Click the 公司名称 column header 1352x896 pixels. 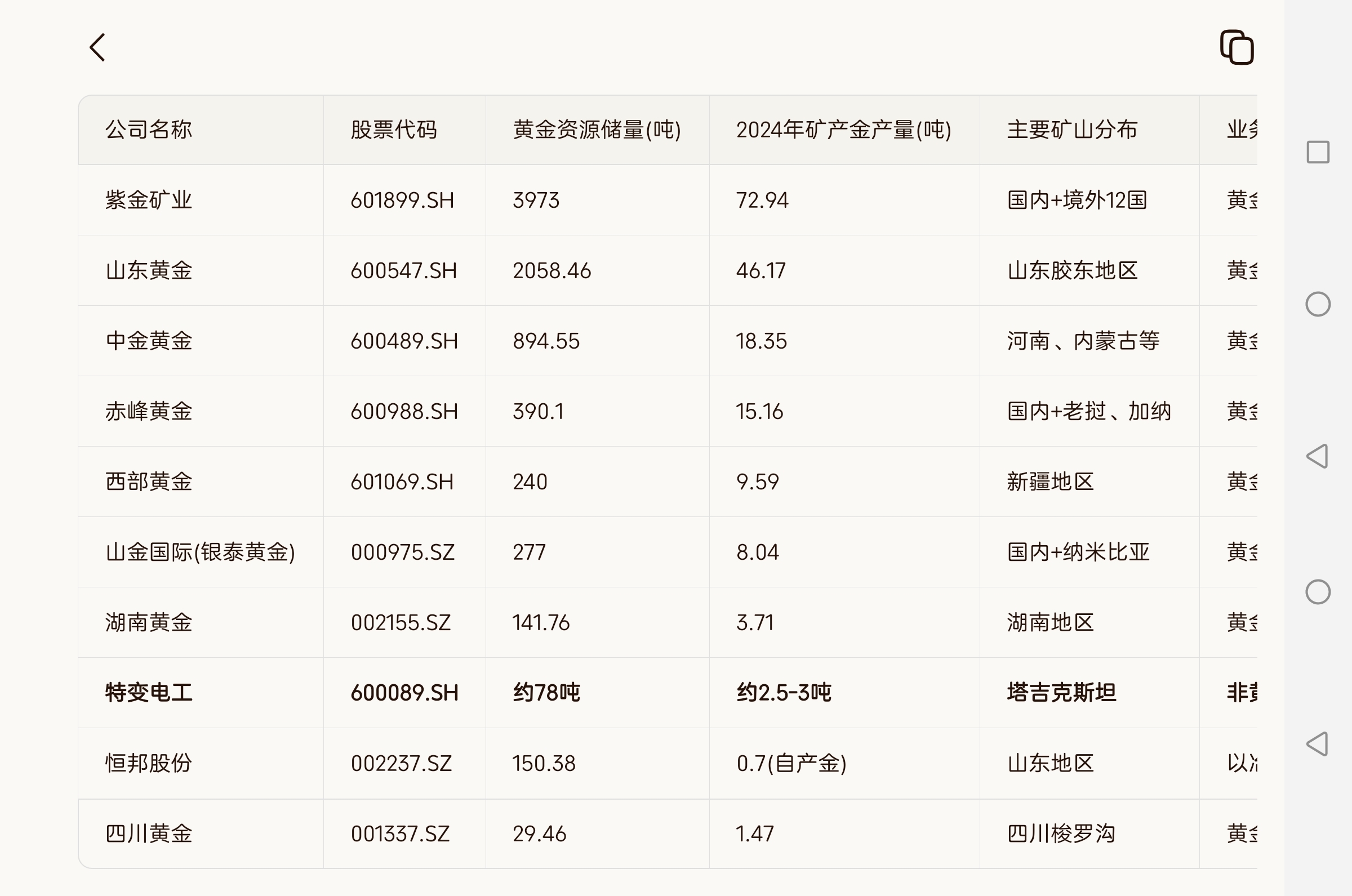coord(149,130)
